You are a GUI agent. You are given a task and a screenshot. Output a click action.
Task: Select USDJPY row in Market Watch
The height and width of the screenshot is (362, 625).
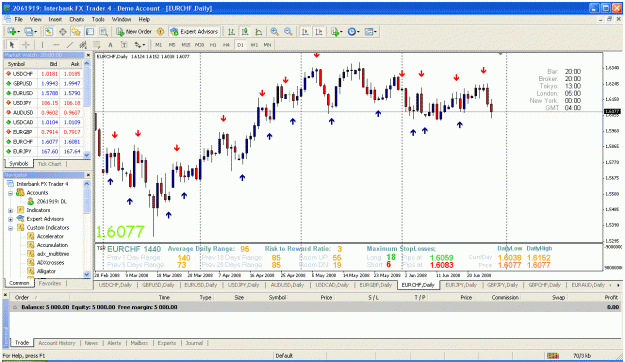click(43, 103)
